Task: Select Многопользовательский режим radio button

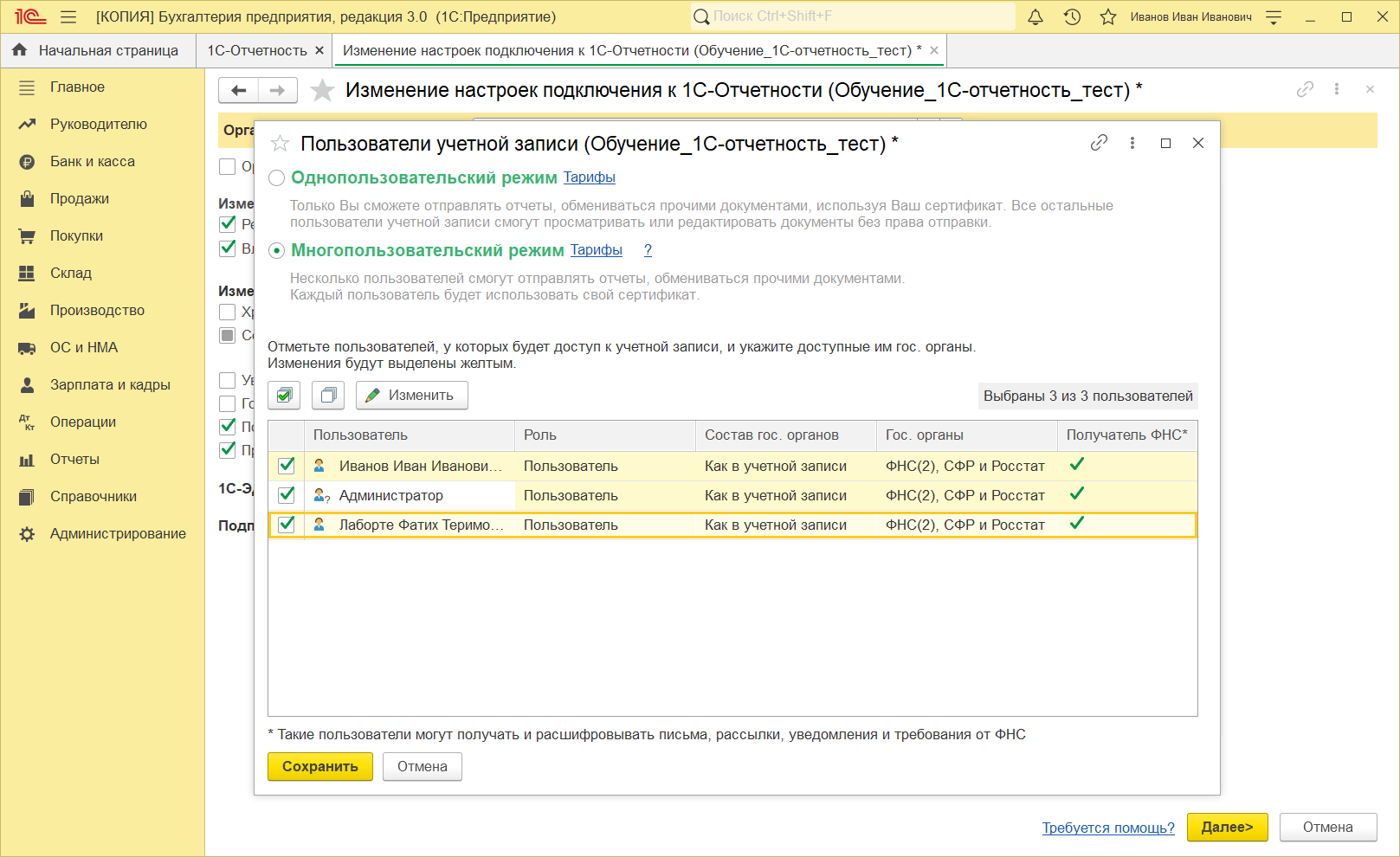Action: pyautogui.click(x=276, y=251)
